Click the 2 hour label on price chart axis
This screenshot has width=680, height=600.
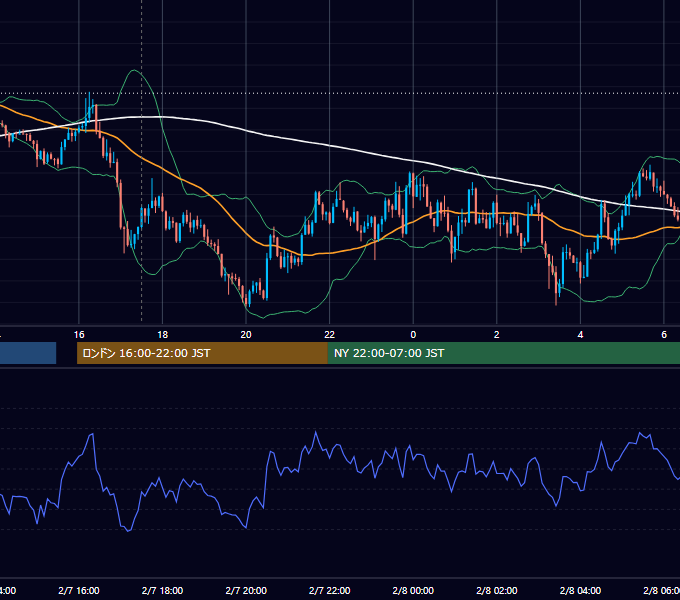pos(497,335)
